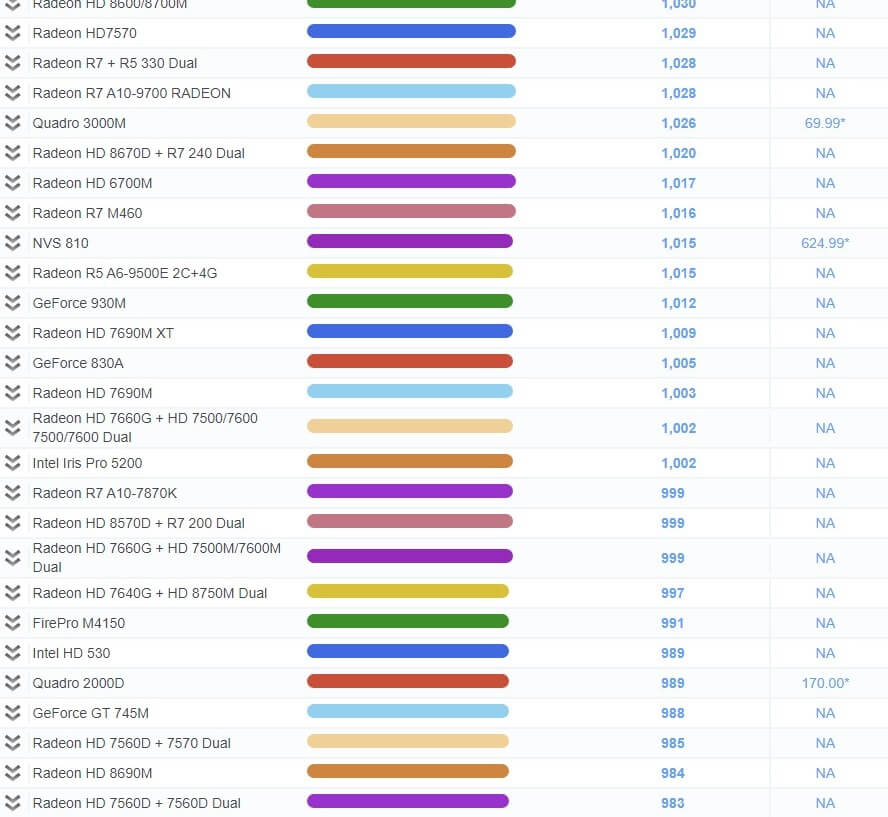Open the NVS 810 link

coord(61,243)
